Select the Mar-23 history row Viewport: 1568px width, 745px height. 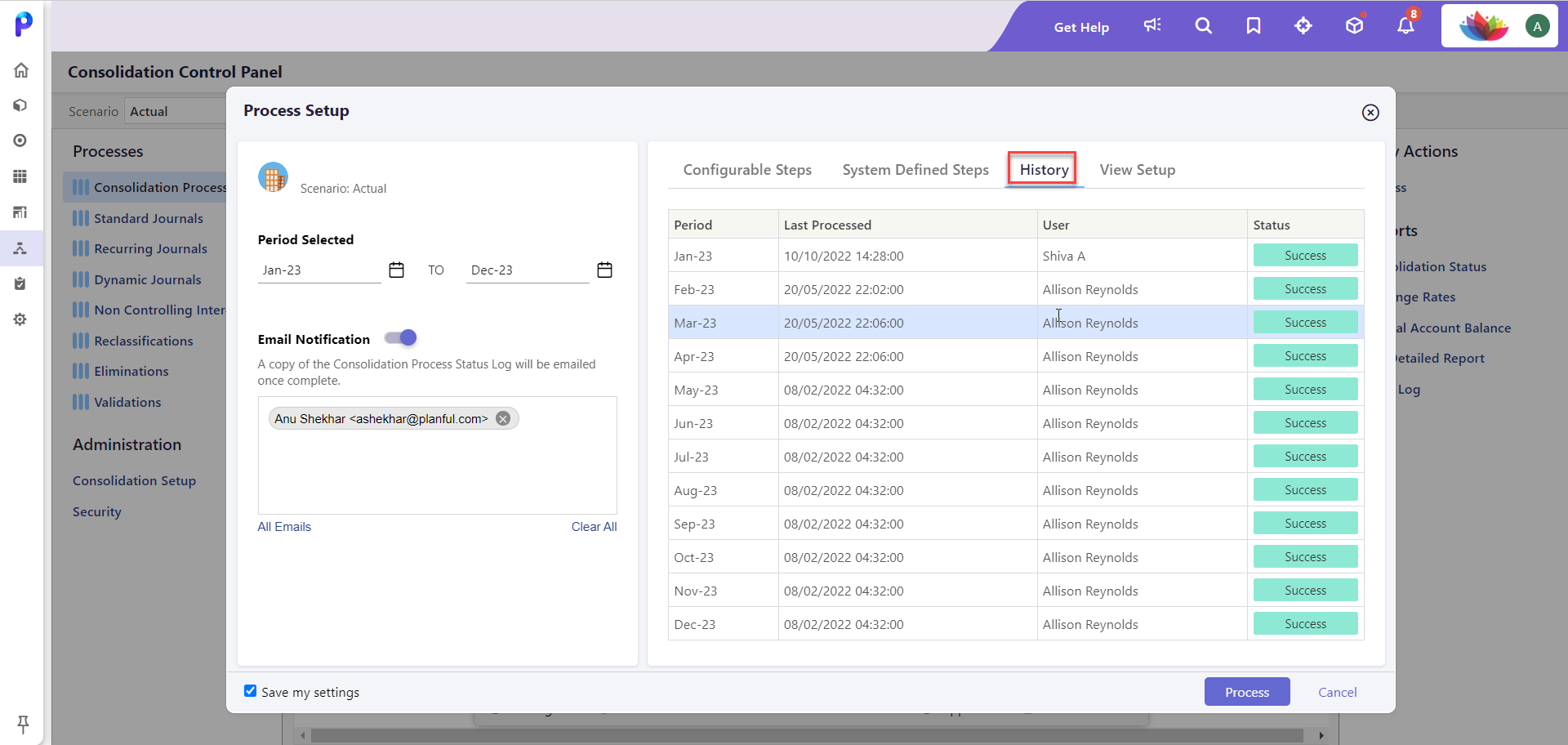click(x=1016, y=323)
